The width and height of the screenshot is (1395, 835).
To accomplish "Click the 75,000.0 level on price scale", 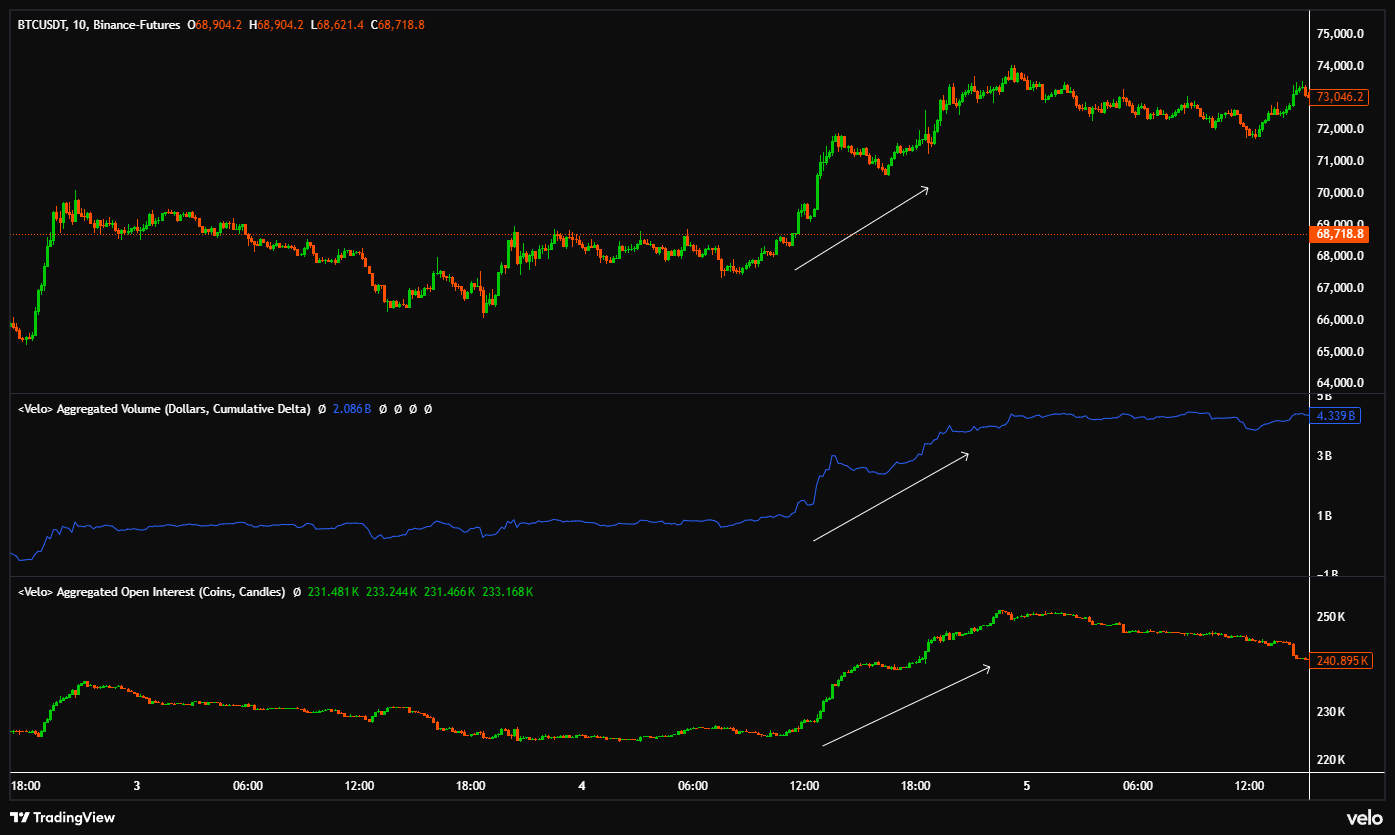I will [x=1341, y=34].
